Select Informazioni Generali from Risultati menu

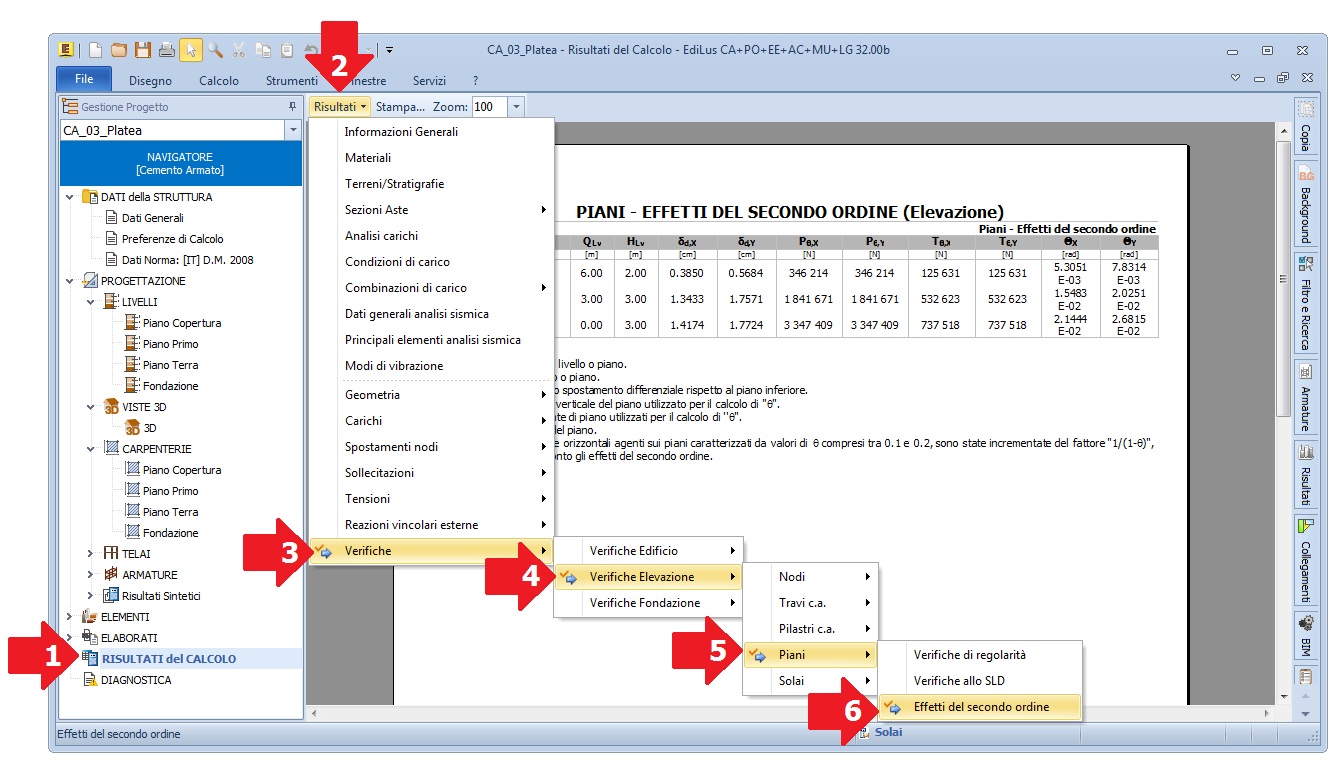[431, 132]
